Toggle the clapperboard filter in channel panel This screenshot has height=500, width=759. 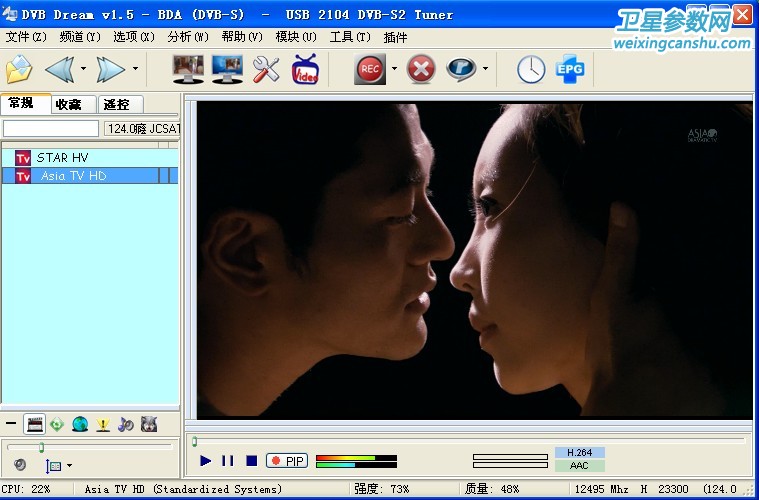35,424
